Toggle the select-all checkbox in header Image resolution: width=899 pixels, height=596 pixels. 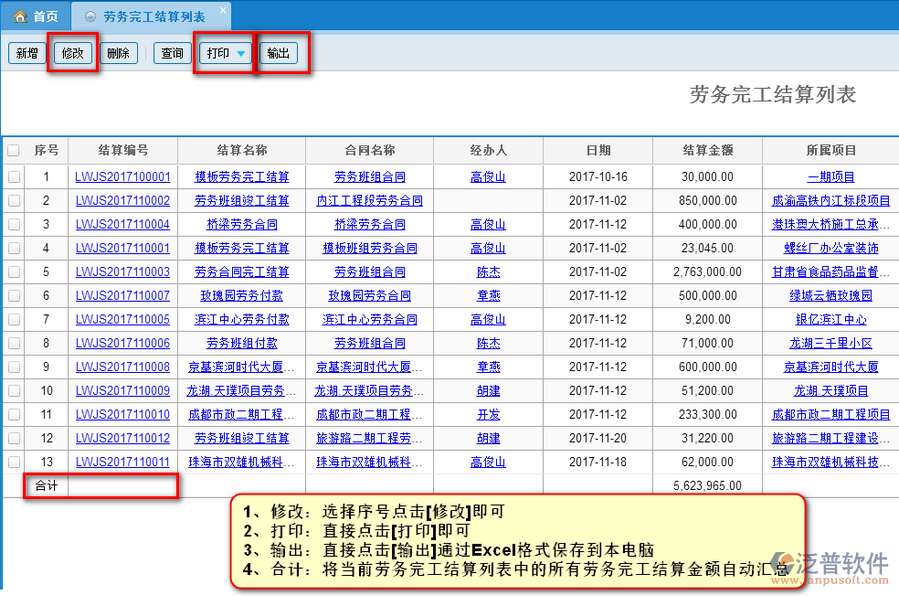coord(14,151)
